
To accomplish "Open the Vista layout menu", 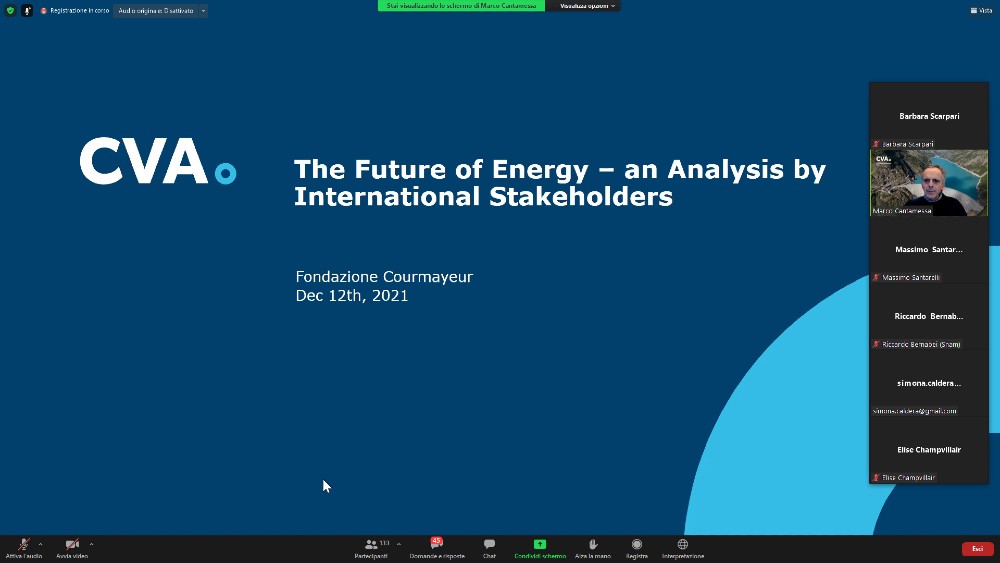I will click(x=982, y=10).
